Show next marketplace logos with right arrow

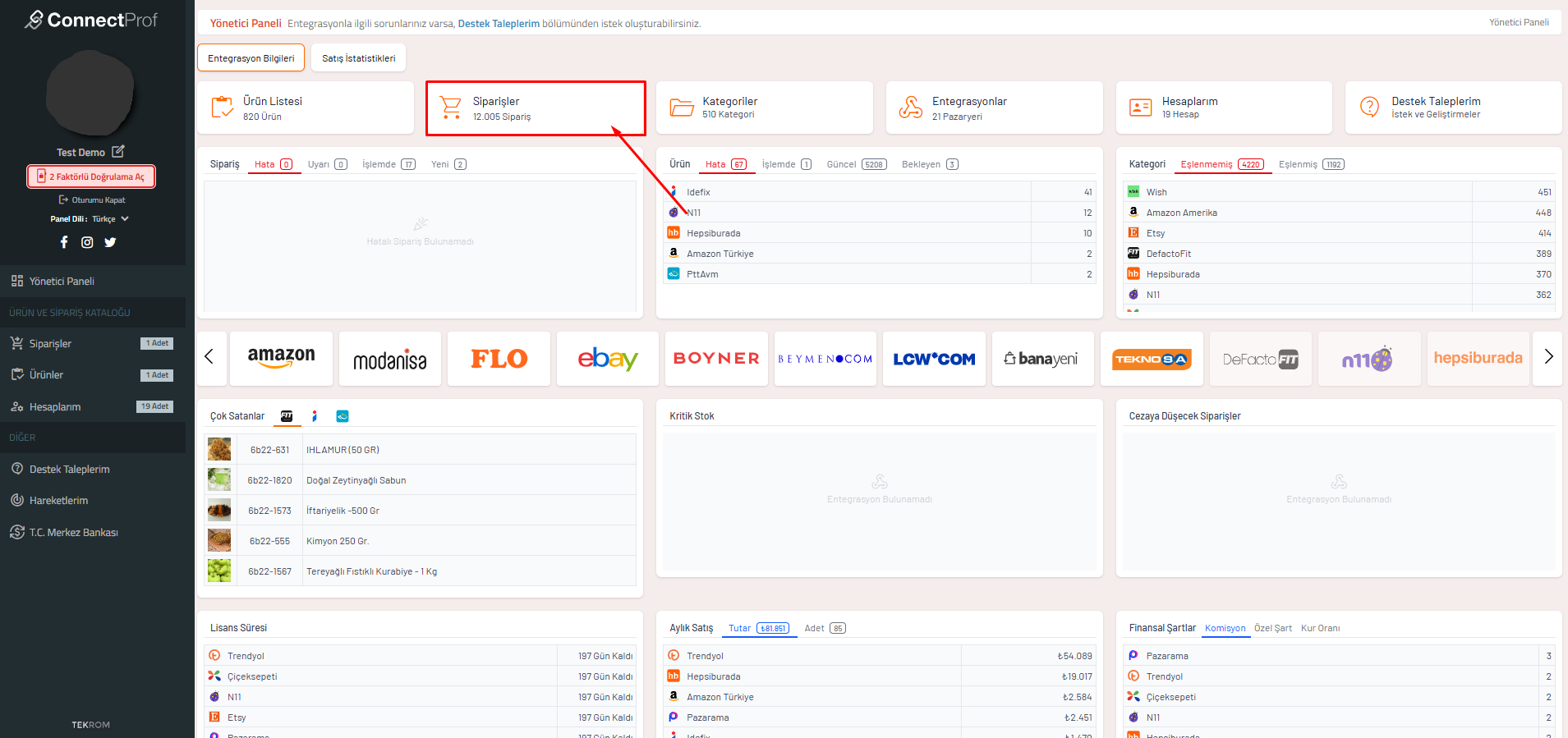coord(1549,356)
